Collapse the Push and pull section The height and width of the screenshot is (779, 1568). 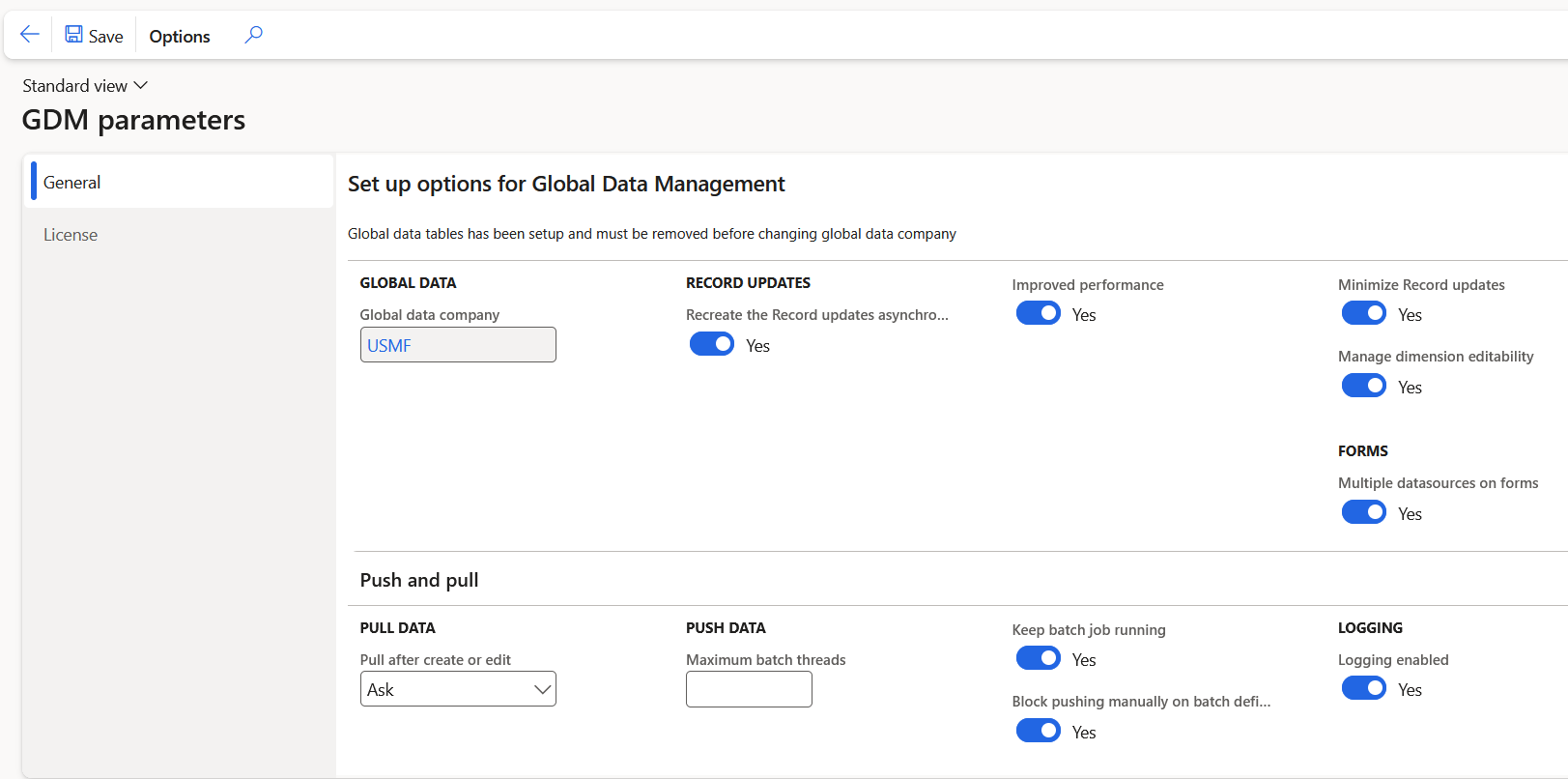point(419,580)
